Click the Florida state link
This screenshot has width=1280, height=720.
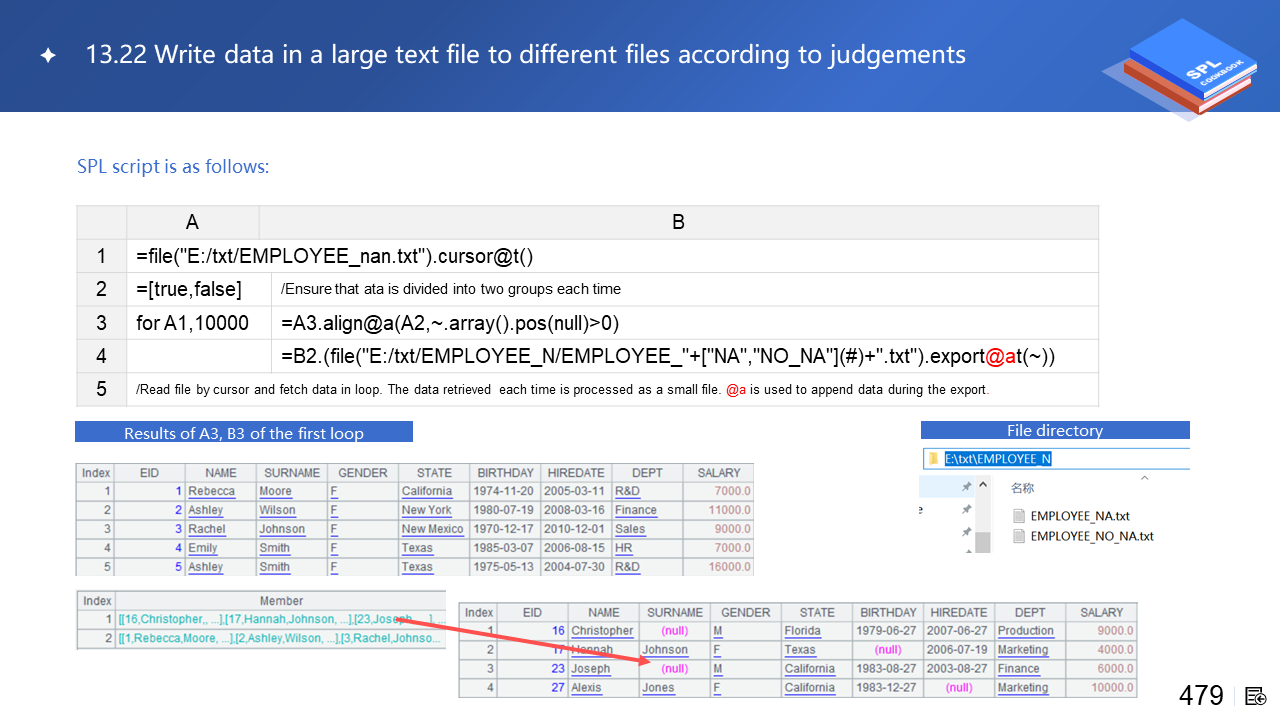point(802,631)
